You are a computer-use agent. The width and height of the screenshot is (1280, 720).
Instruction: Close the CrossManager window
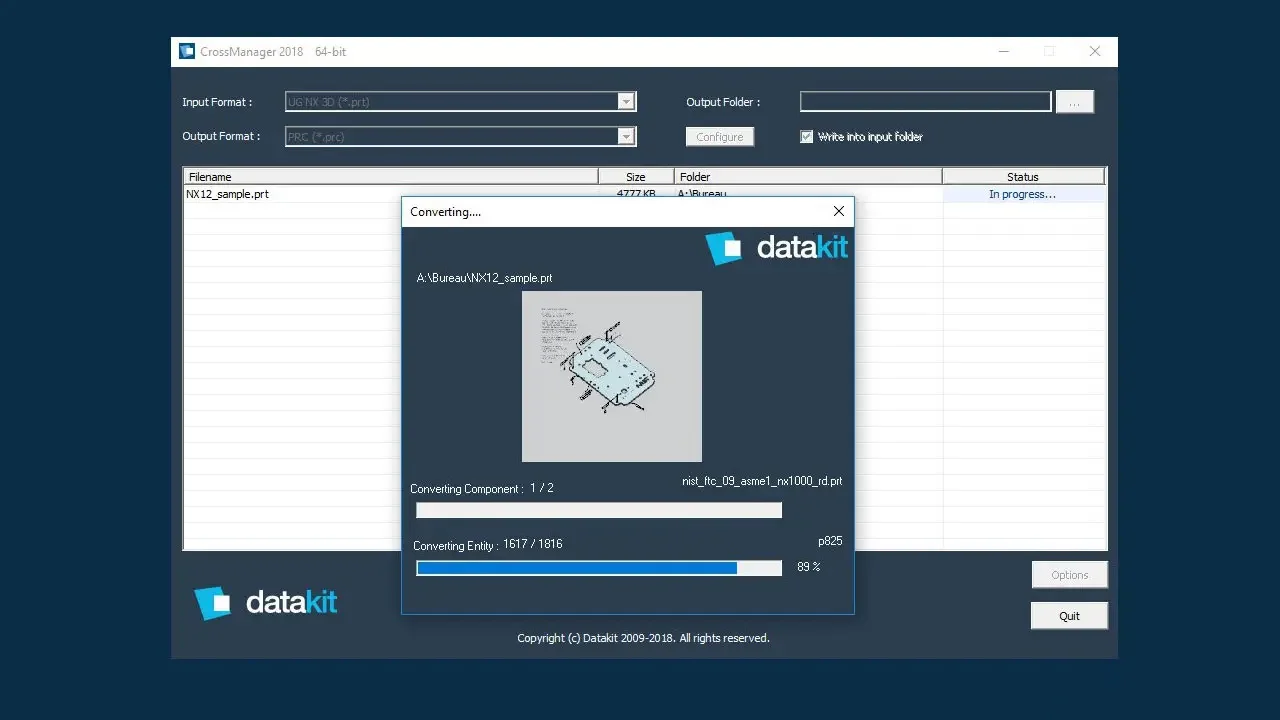[1095, 51]
